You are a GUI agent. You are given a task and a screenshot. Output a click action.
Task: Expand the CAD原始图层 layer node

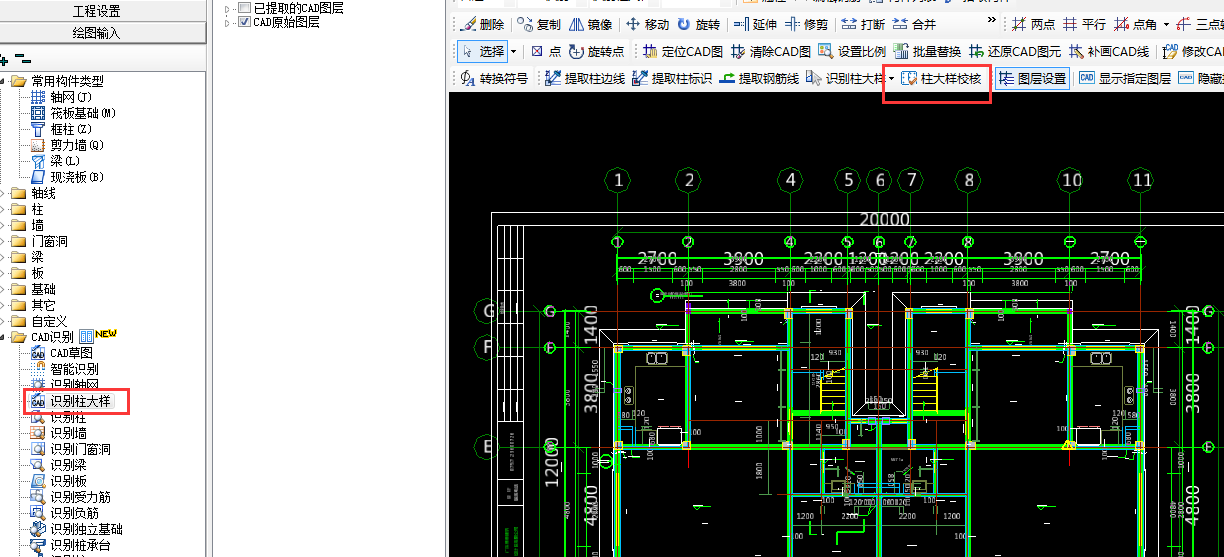click(x=228, y=22)
